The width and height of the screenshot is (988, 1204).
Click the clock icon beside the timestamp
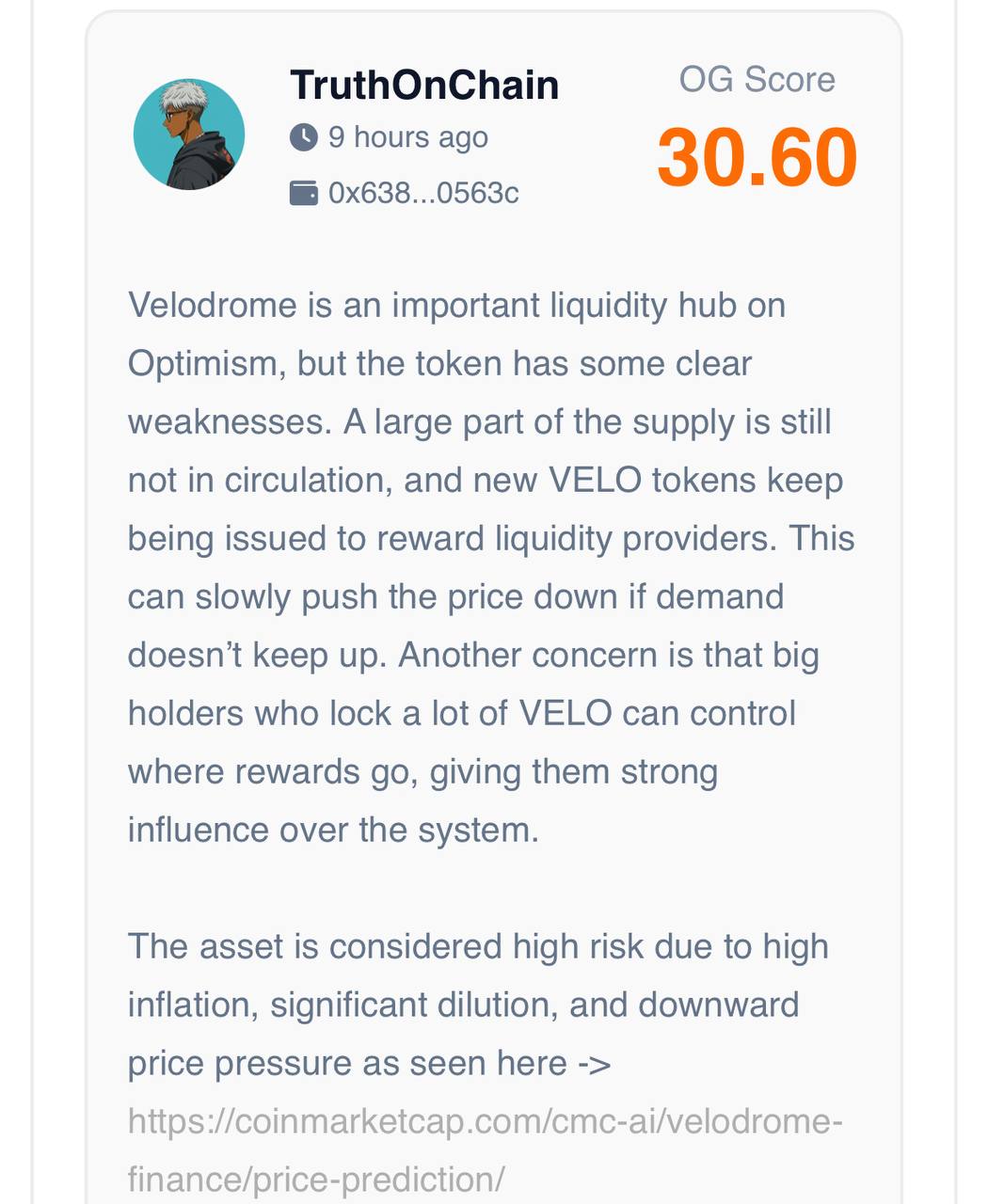click(303, 137)
